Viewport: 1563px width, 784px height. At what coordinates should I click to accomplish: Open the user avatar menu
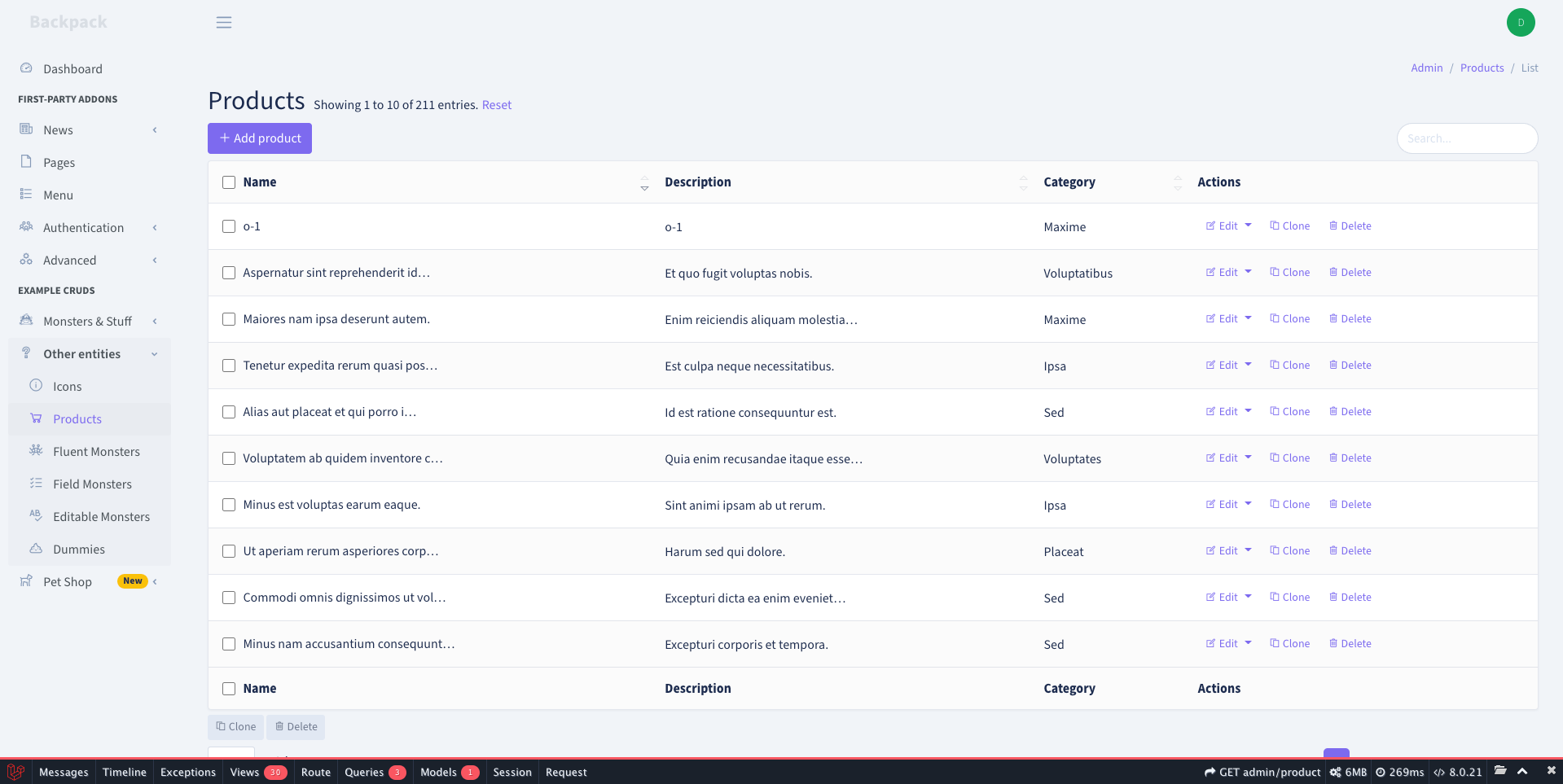1521,23
